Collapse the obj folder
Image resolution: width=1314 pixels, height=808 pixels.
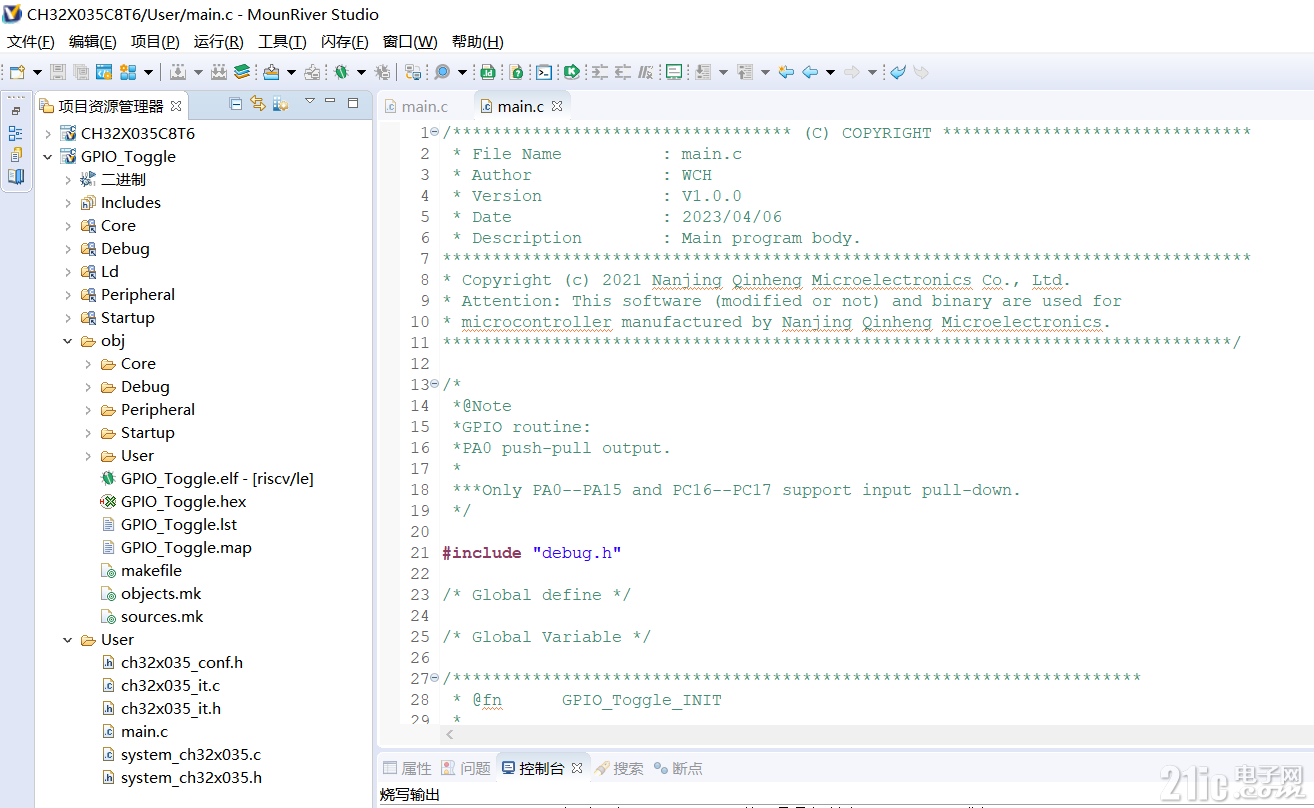tap(68, 341)
